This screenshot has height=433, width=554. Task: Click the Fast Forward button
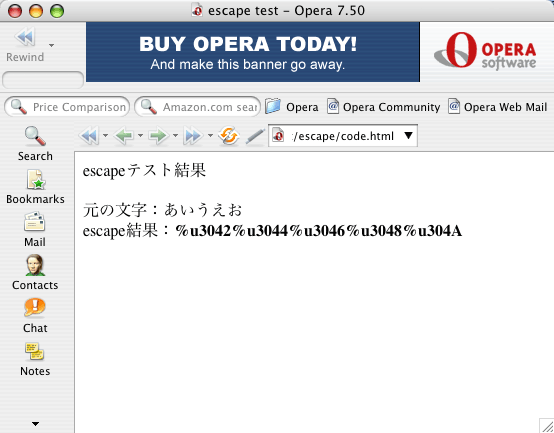point(193,136)
